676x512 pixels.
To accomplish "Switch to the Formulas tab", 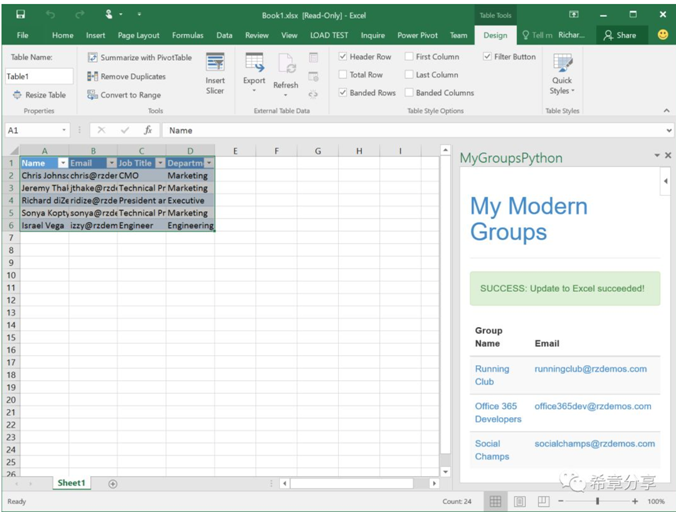I will point(188,35).
